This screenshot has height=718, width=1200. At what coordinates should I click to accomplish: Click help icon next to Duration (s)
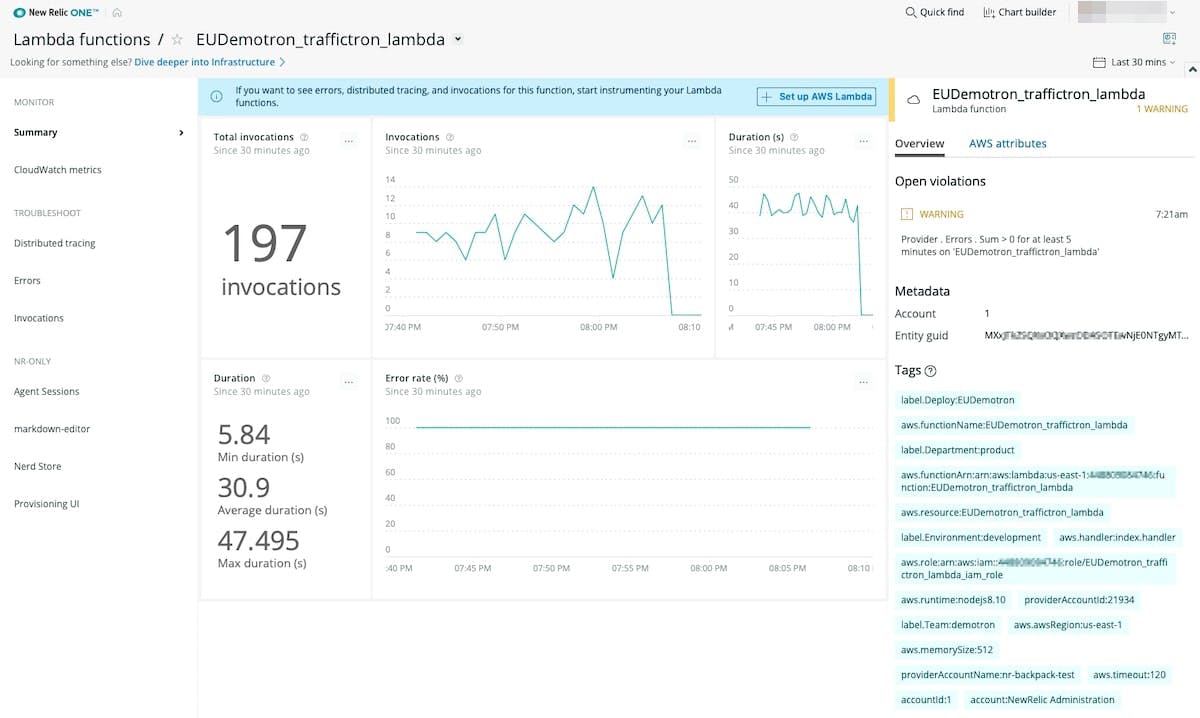pos(794,137)
